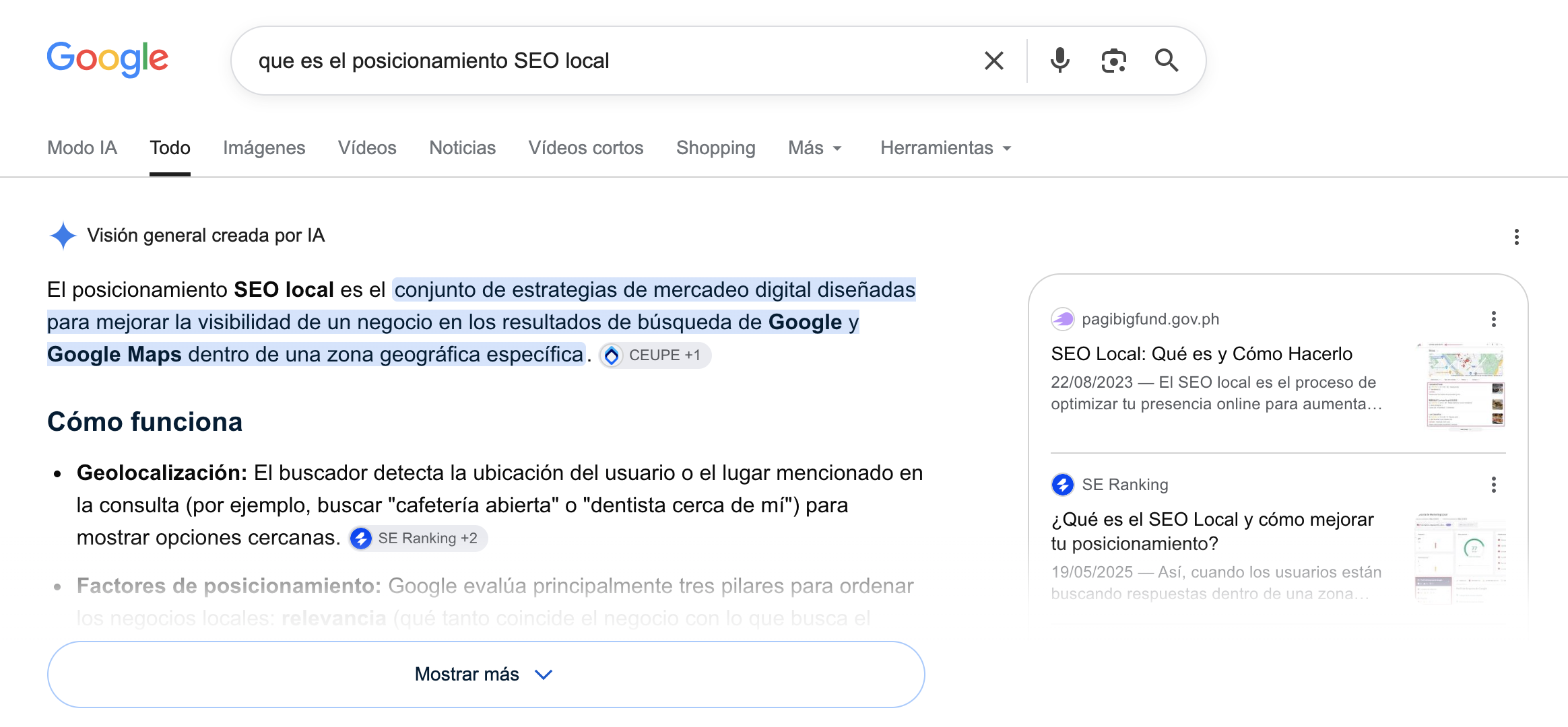The width and height of the screenshot is (1568, 727).
Task: Click the 'Cómo funciona' heading
Action: click(x=145, y=422)
